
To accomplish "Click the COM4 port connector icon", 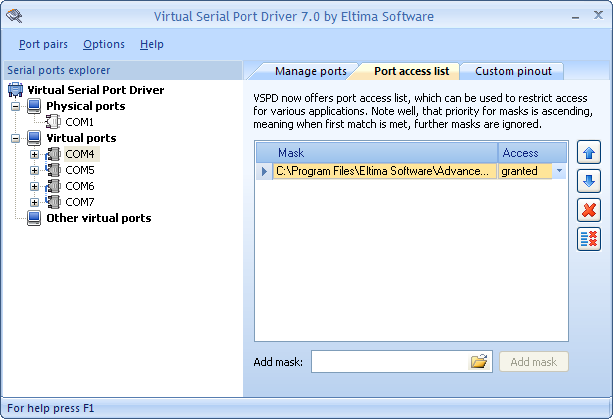I will pos(53,154).
